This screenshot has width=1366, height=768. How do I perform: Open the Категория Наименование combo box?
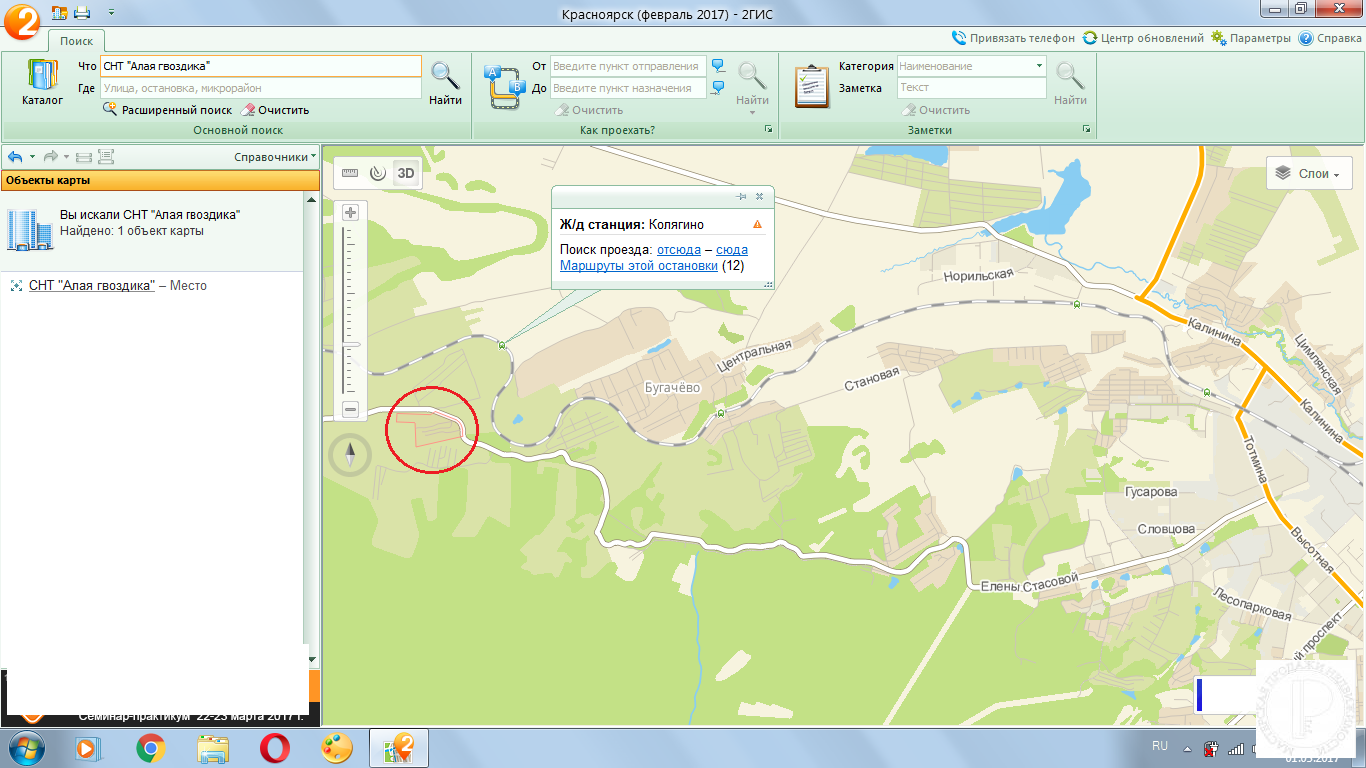971,66
